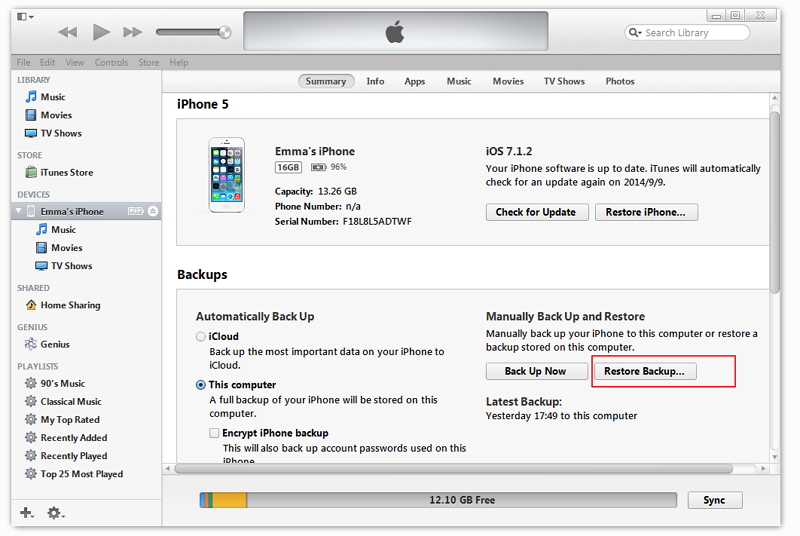Click the horizontal scrollbar left arrow

(167, 468)
